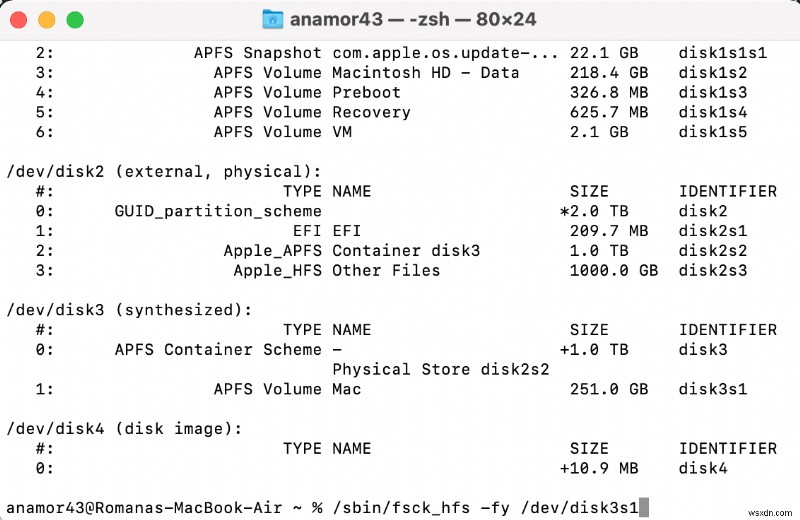Click the 'Preboot' volume name
This screenshot has height=520, width=800.
coord(366,92)
